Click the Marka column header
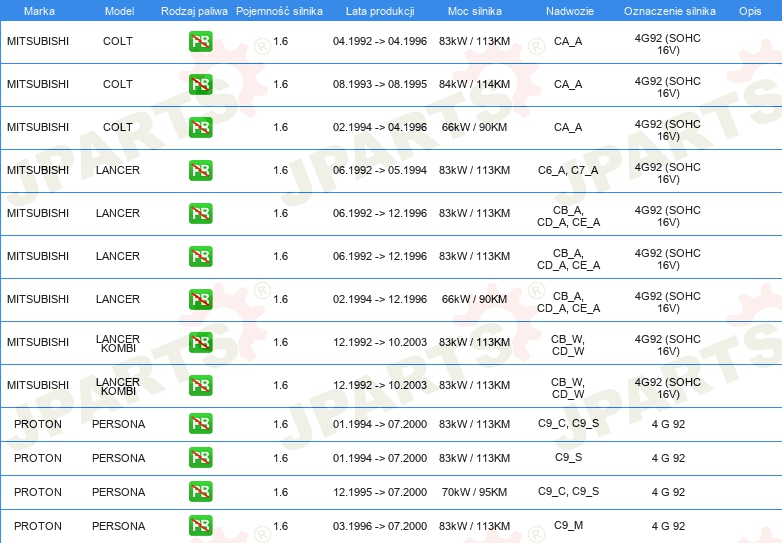This screenshot has width=782, height=543. [39, 11]
